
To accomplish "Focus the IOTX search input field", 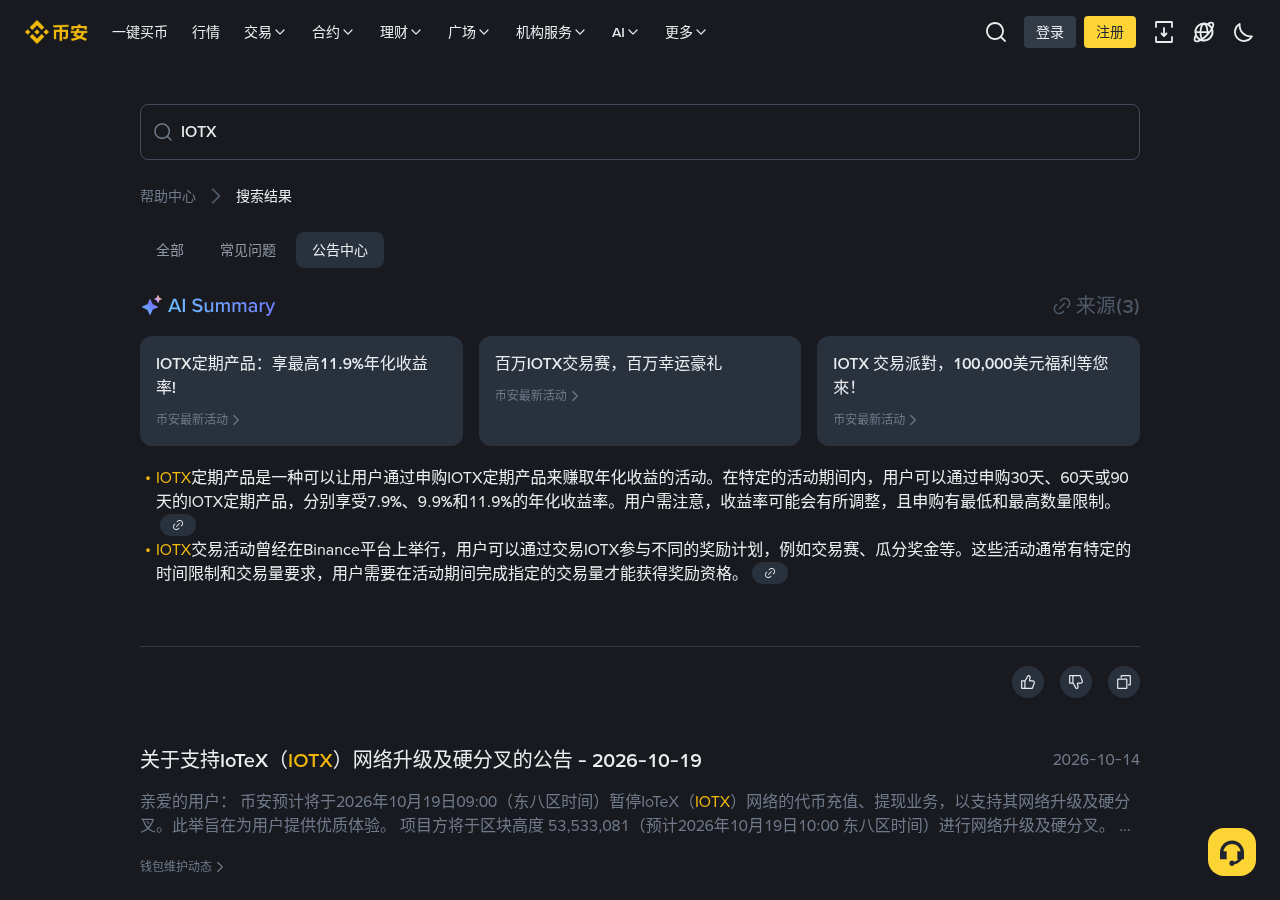I will tap(640, 132).
